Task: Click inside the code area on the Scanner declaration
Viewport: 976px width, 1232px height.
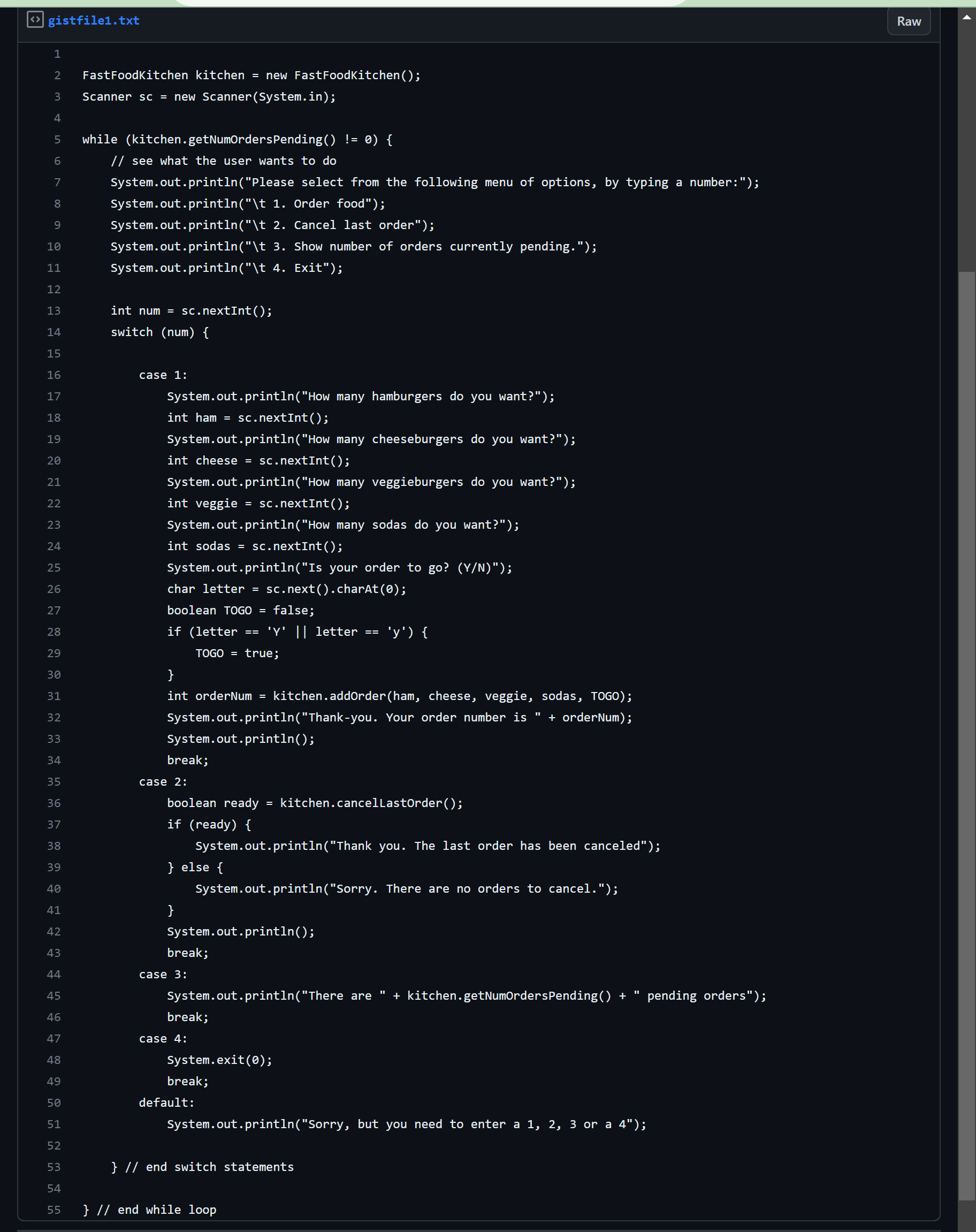Action: [209, 96]
